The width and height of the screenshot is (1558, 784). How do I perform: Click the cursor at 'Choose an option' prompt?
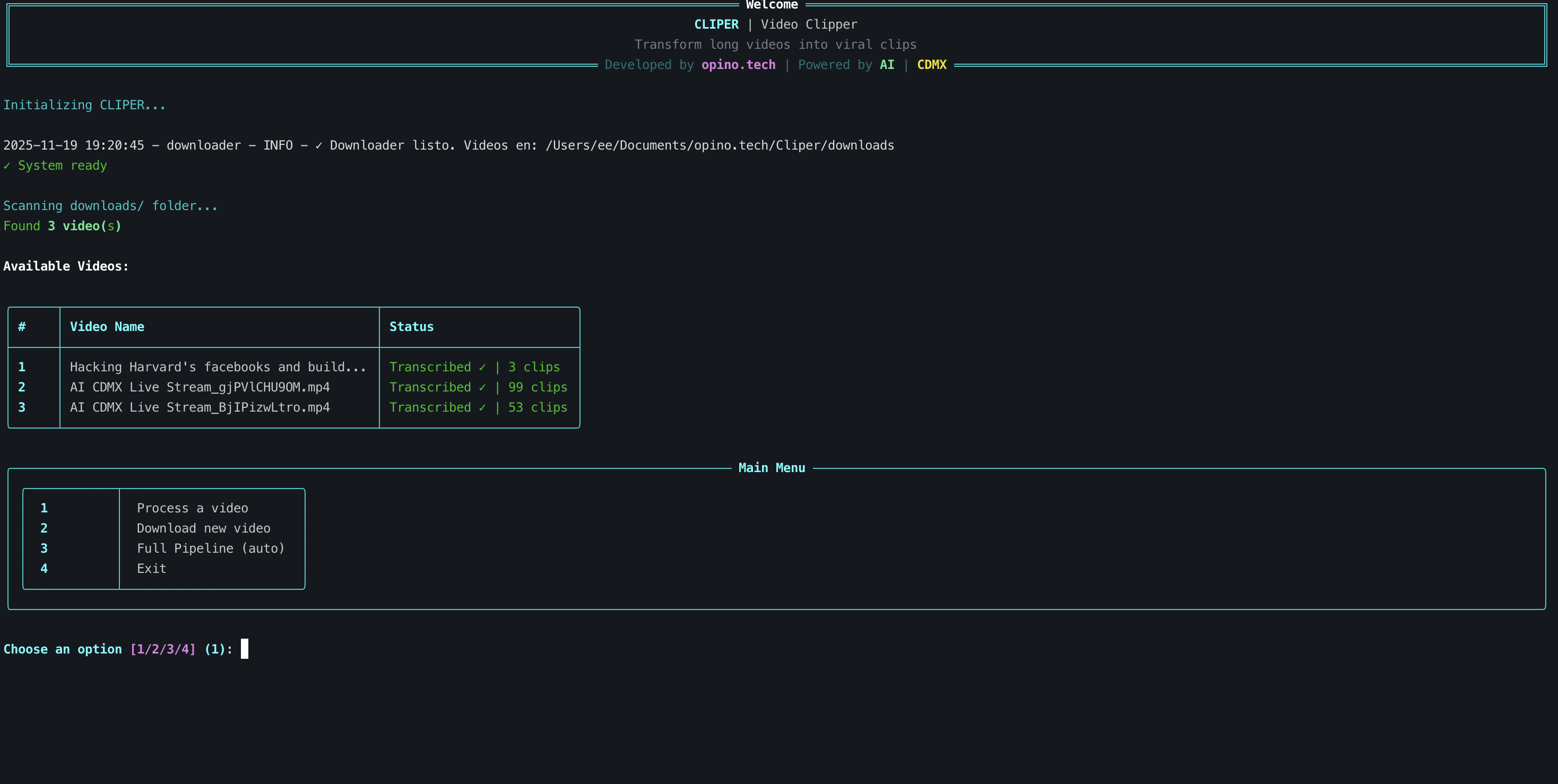pyautogui.click(x=244, y=649)
